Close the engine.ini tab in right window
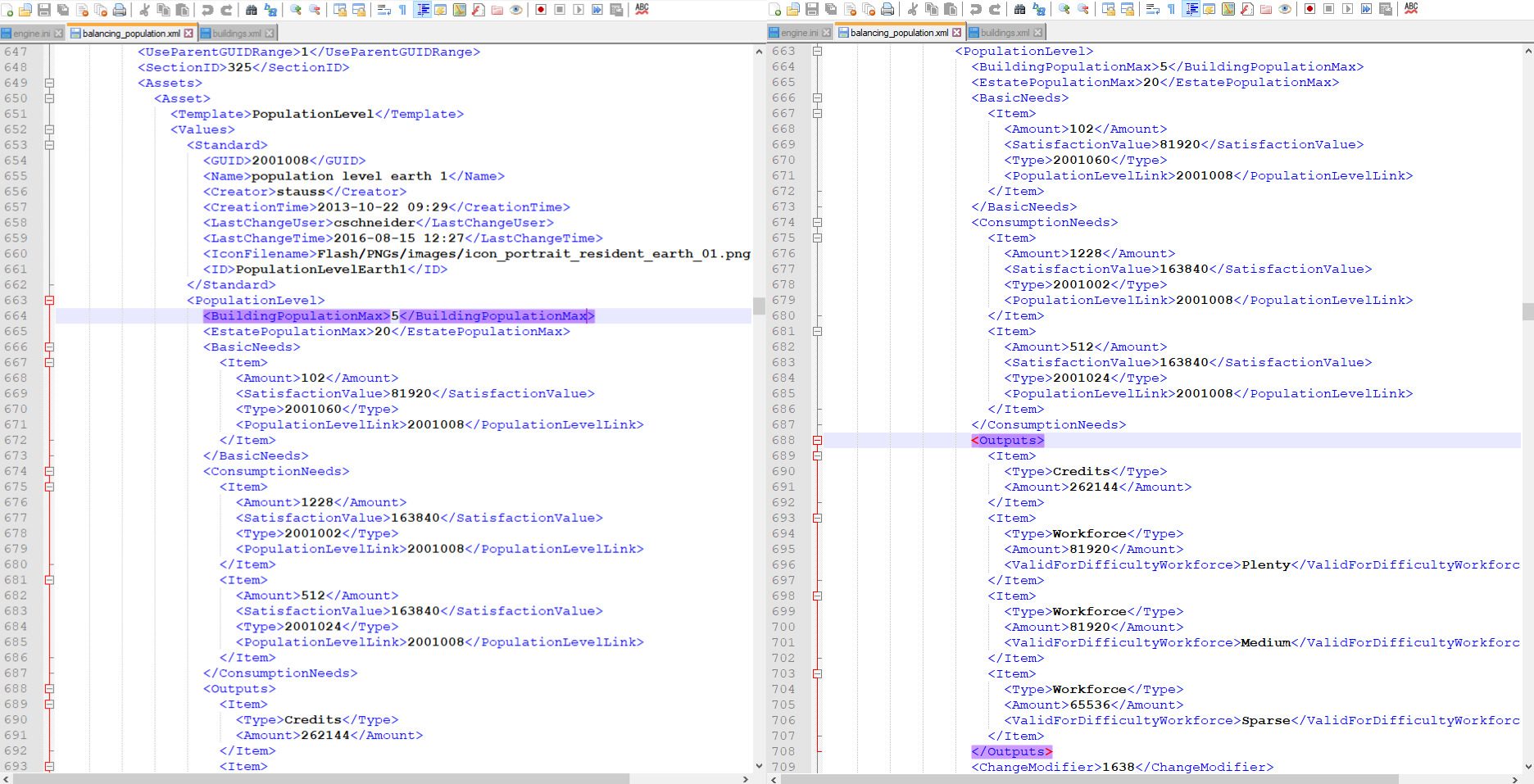 (x=826, y=33)
